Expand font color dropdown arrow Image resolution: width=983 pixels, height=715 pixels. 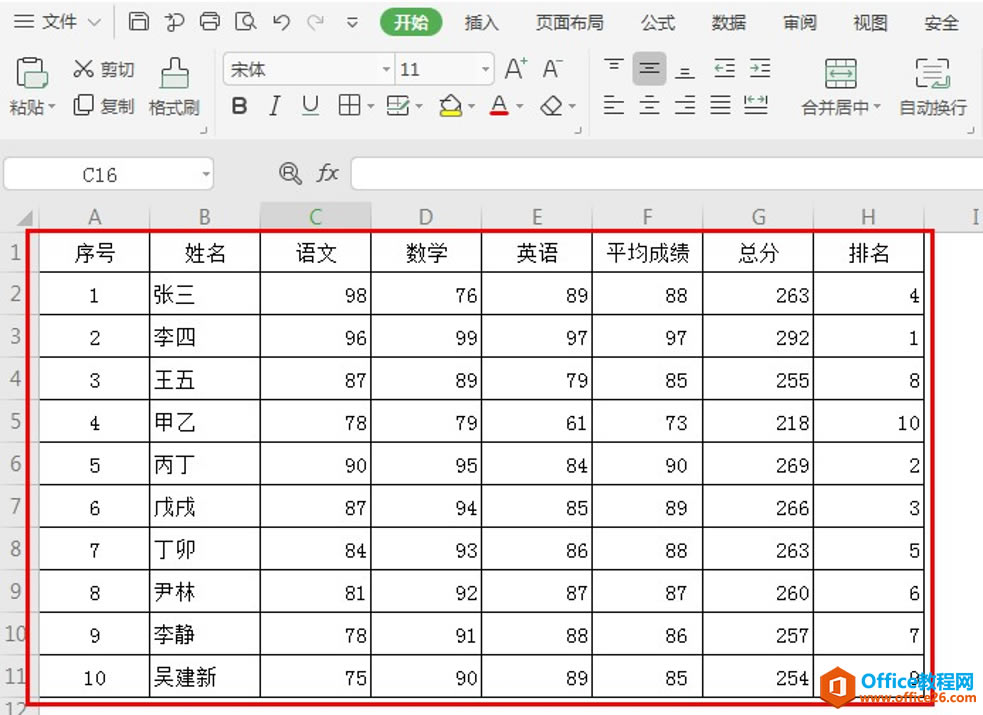click(x=519, y=107)
